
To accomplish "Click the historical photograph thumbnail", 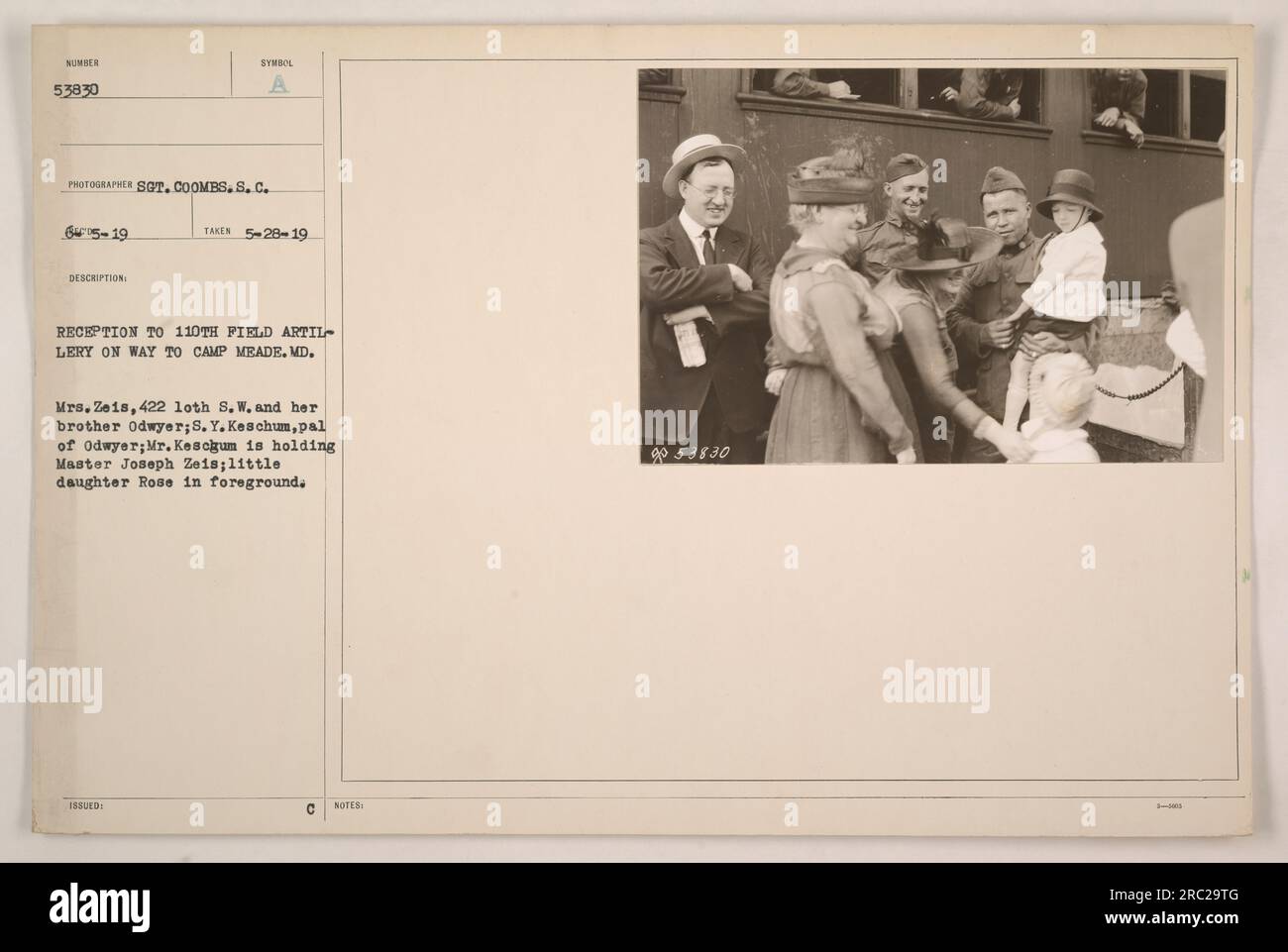I will (x=931, y=266).
